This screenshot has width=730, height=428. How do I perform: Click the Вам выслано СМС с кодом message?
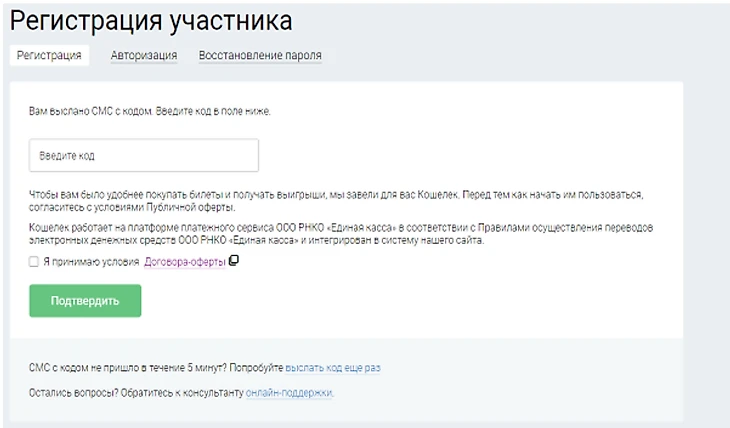coord(149,111)
